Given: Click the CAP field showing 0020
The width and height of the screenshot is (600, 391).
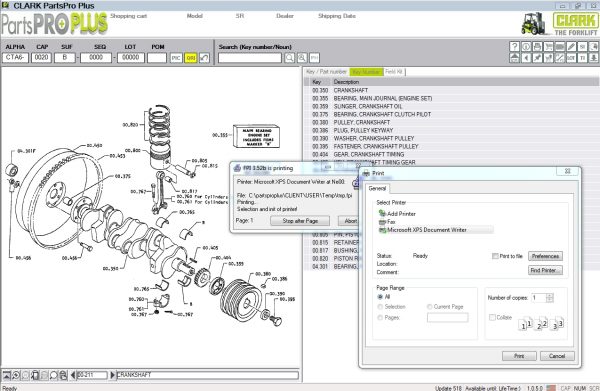Looking at the screenshot, I should [x=41, y=58].
